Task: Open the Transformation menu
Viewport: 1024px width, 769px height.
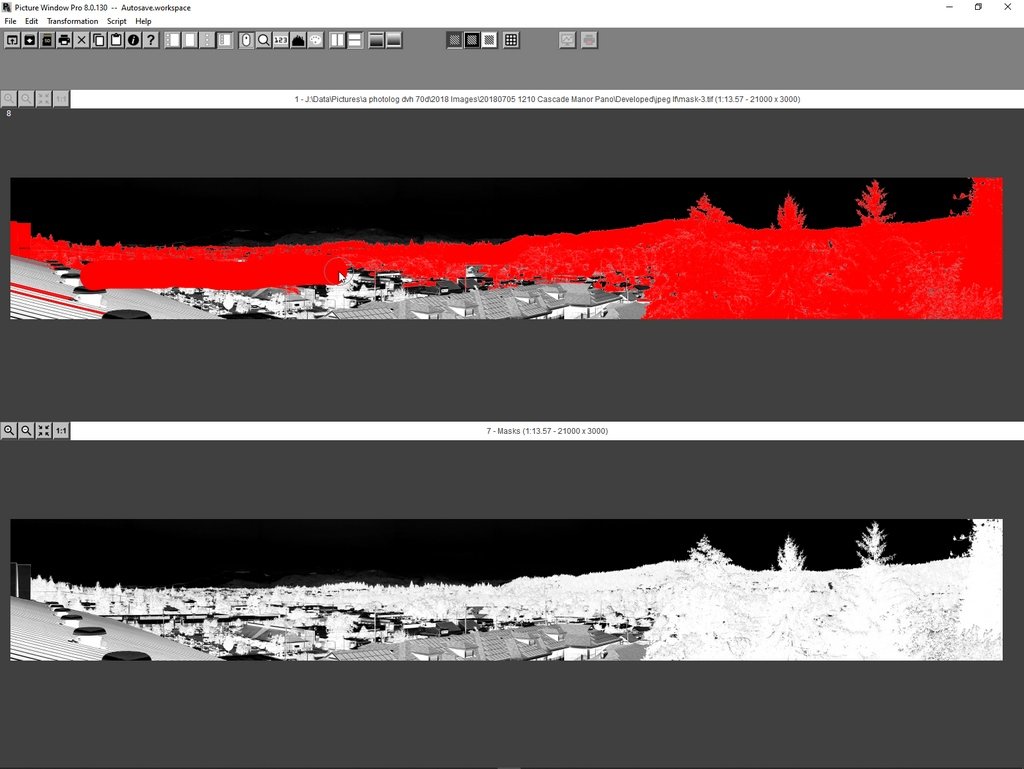Action: pos(72,21)
